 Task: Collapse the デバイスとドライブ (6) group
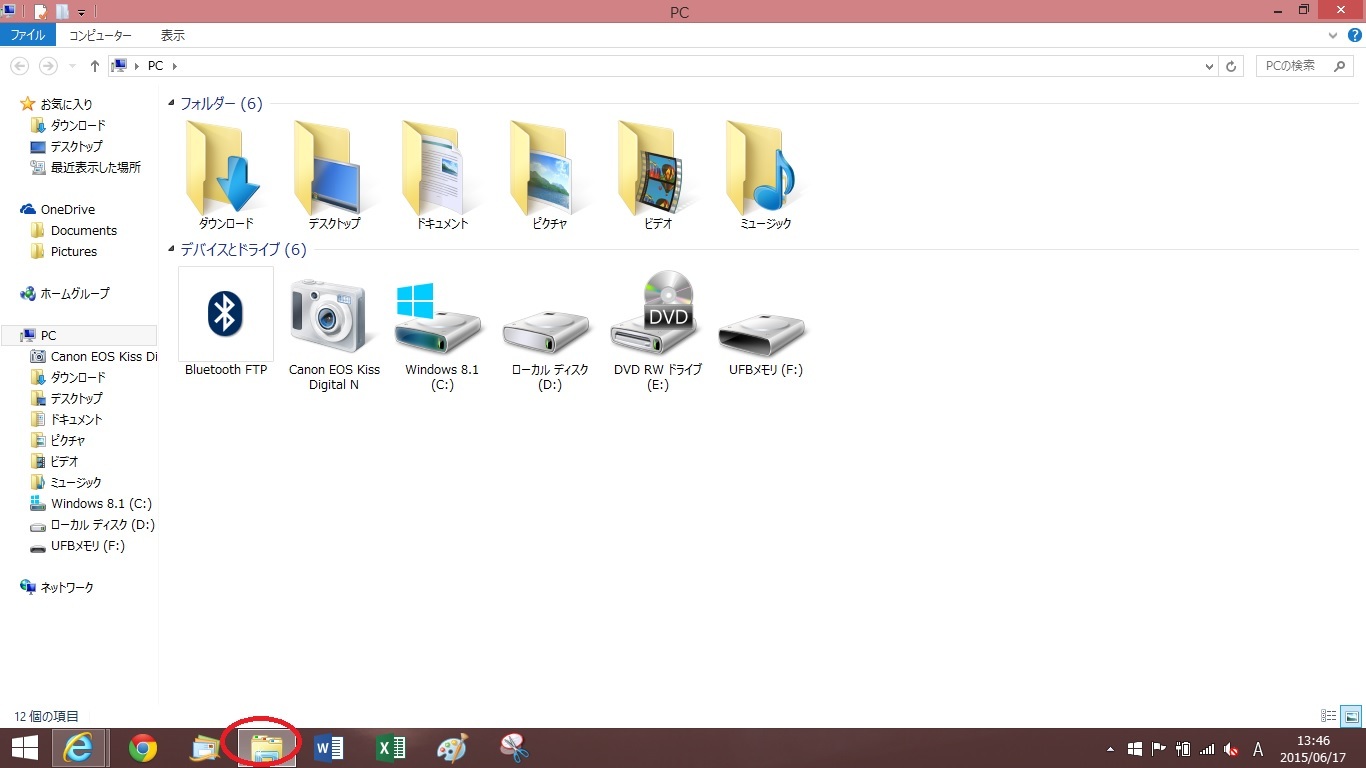tap(172, 250)
